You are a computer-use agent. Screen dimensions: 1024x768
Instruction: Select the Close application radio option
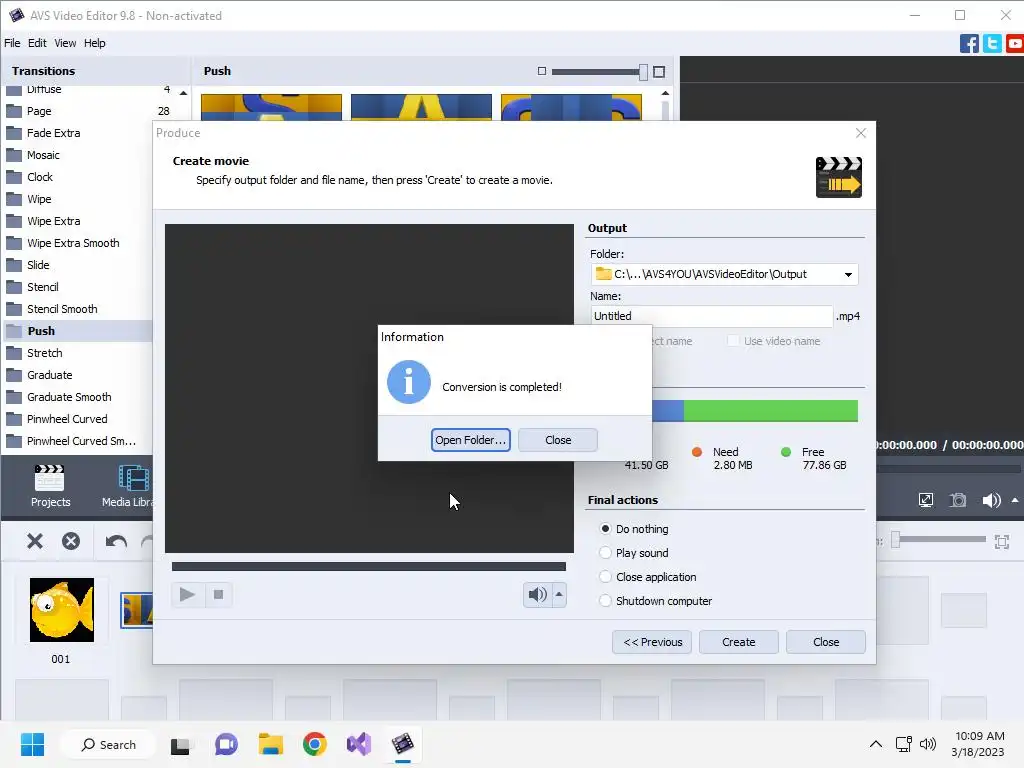click(605, 577)
